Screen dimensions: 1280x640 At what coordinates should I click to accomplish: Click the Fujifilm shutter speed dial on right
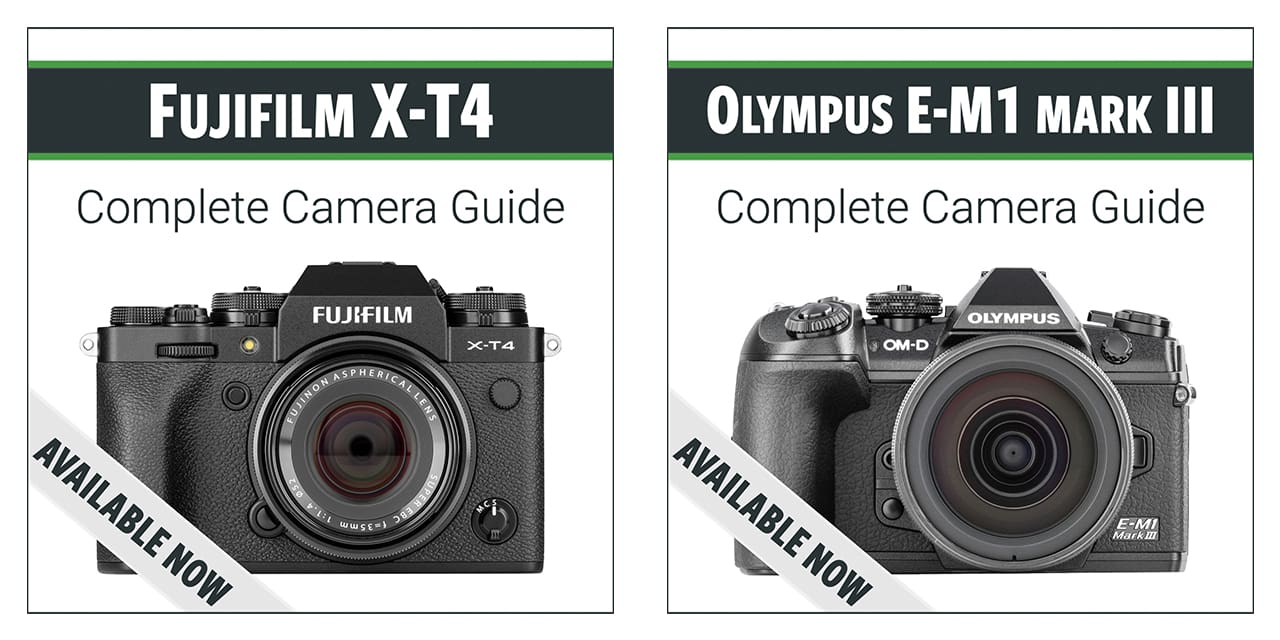click(486, 304)
